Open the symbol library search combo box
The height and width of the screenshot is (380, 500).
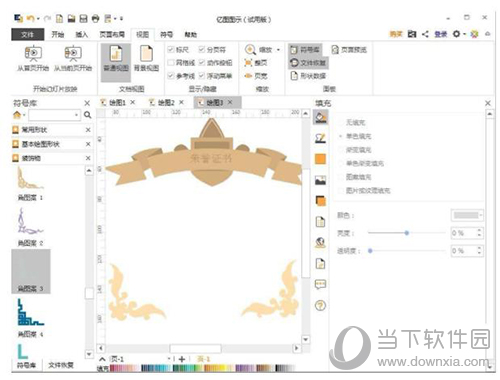coord(54,115)
